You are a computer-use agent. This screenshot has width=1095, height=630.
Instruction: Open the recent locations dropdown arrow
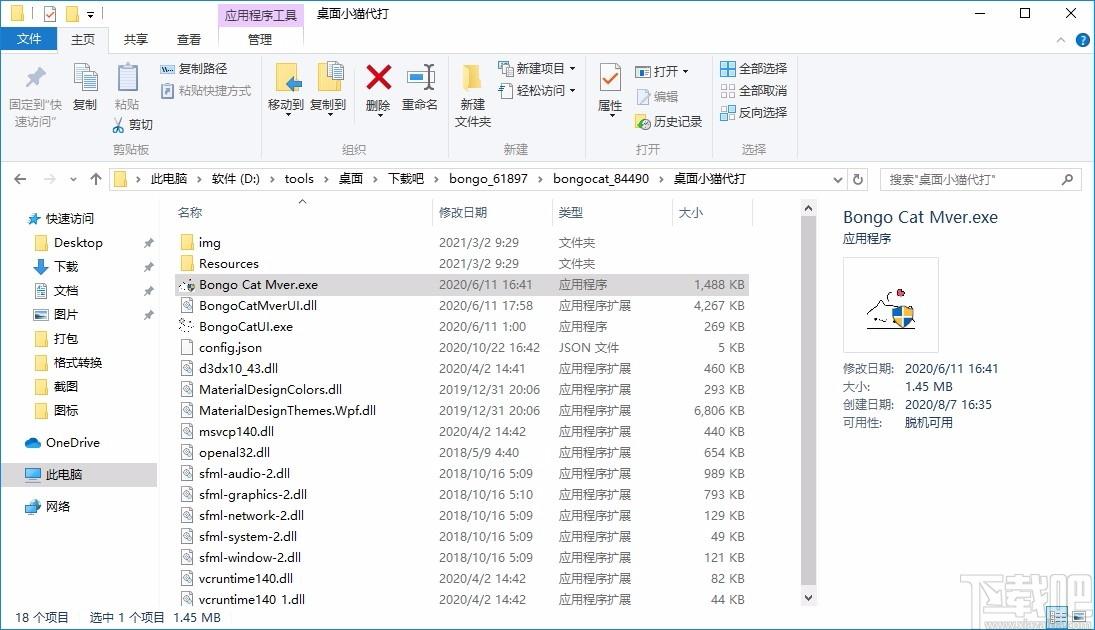[x=73, y=180]
